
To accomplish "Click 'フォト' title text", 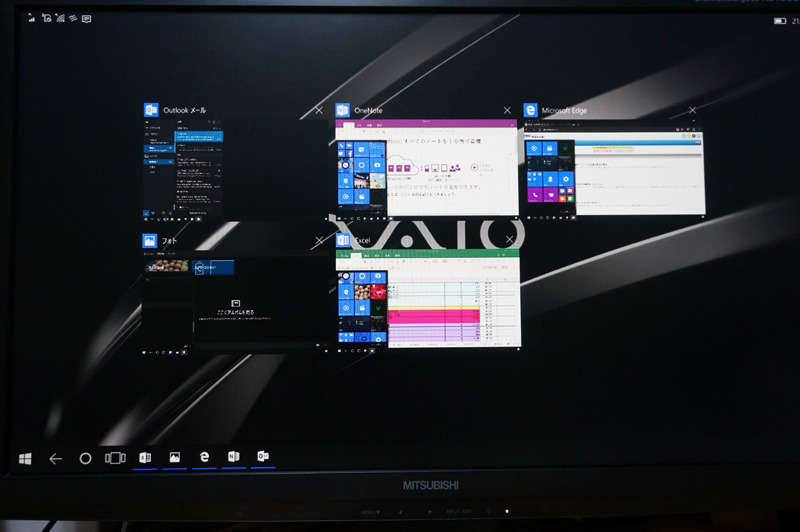I will (169, 241).
